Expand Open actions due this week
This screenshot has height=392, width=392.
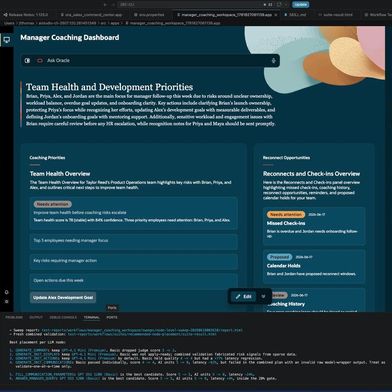134,281
